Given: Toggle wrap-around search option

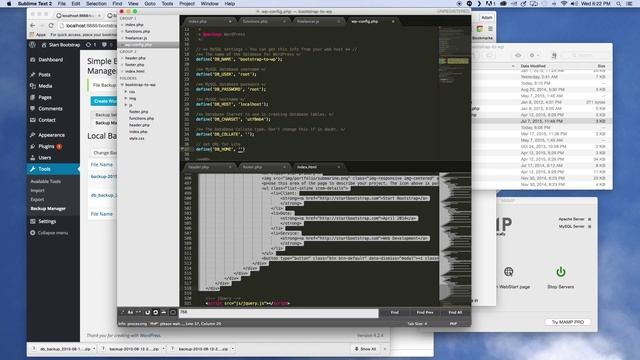Looking at the screenshot, I should click(x=156, y=312).
